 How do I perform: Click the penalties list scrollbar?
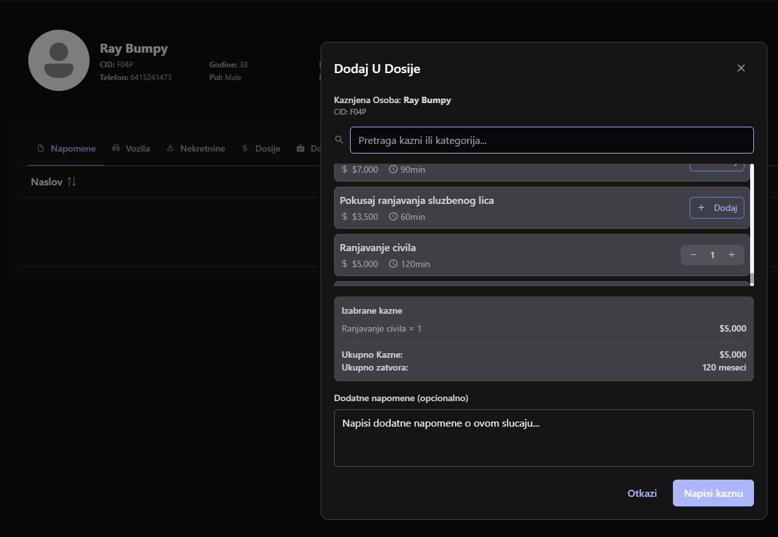751,225
